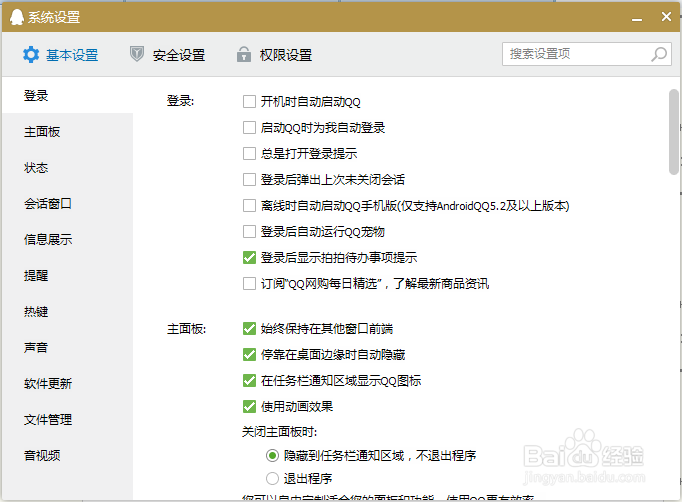This screenshot has width=682, height=502.
Task: Go to 热键 in the sidebar
Action: click(x=67, y=311)
